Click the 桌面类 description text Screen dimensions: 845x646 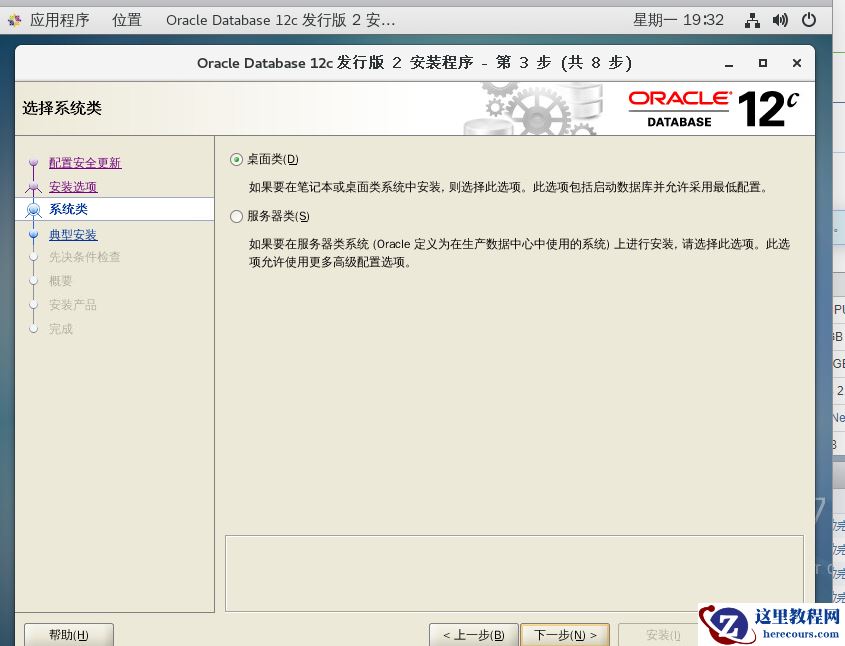[x=508, y=187]
